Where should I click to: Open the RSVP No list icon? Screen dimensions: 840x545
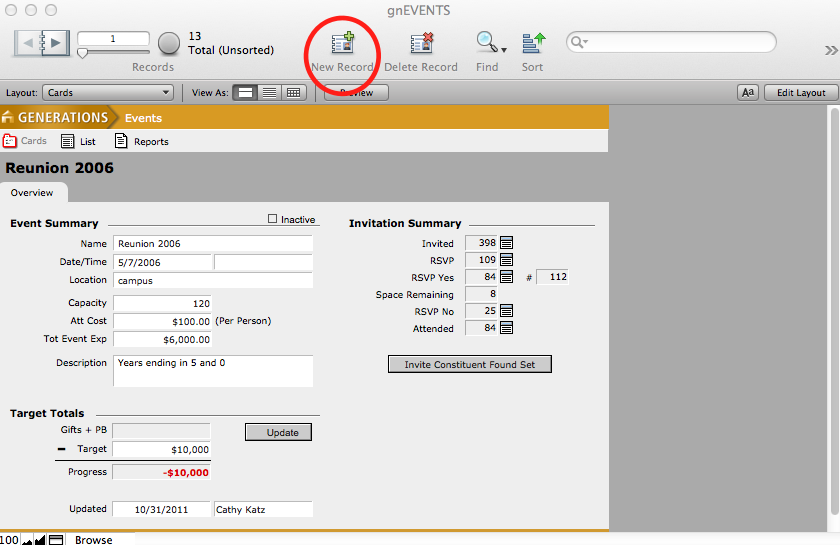pyautogui.click(x=506, y=311)
